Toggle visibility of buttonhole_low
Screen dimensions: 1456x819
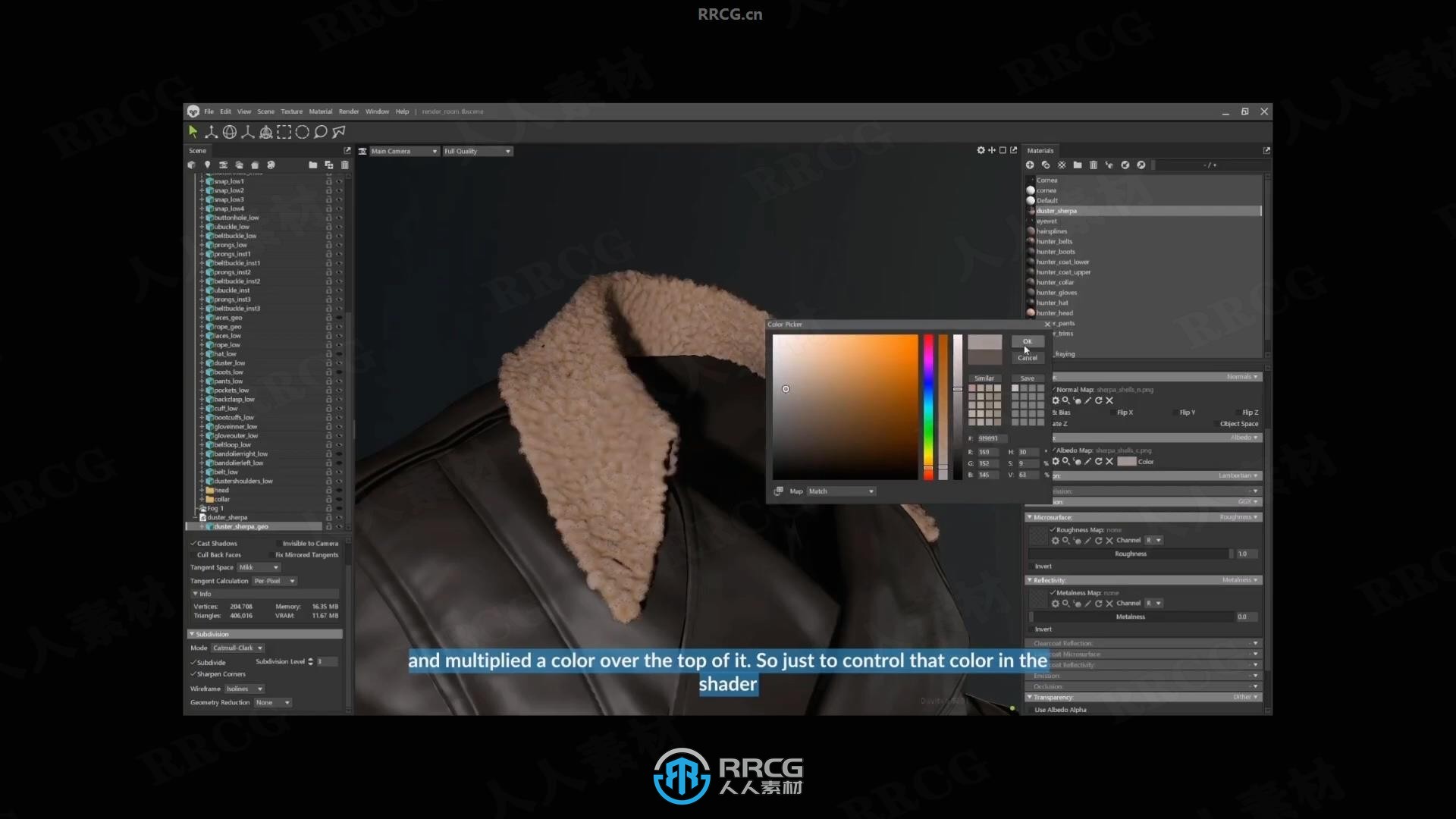[339, 218]
